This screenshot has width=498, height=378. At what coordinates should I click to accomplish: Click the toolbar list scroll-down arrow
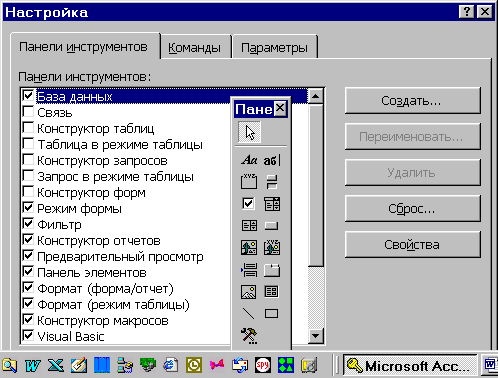[315, 336]
